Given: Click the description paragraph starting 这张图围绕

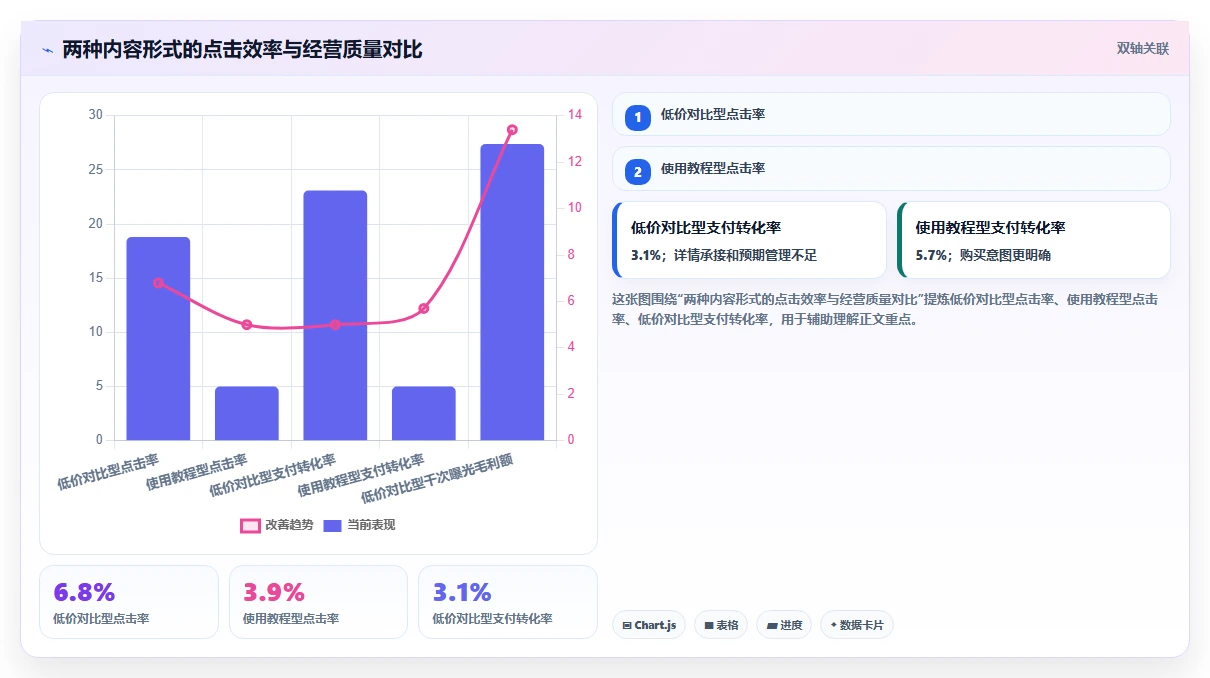Looking at the screenshot, I should coord(885,310).
